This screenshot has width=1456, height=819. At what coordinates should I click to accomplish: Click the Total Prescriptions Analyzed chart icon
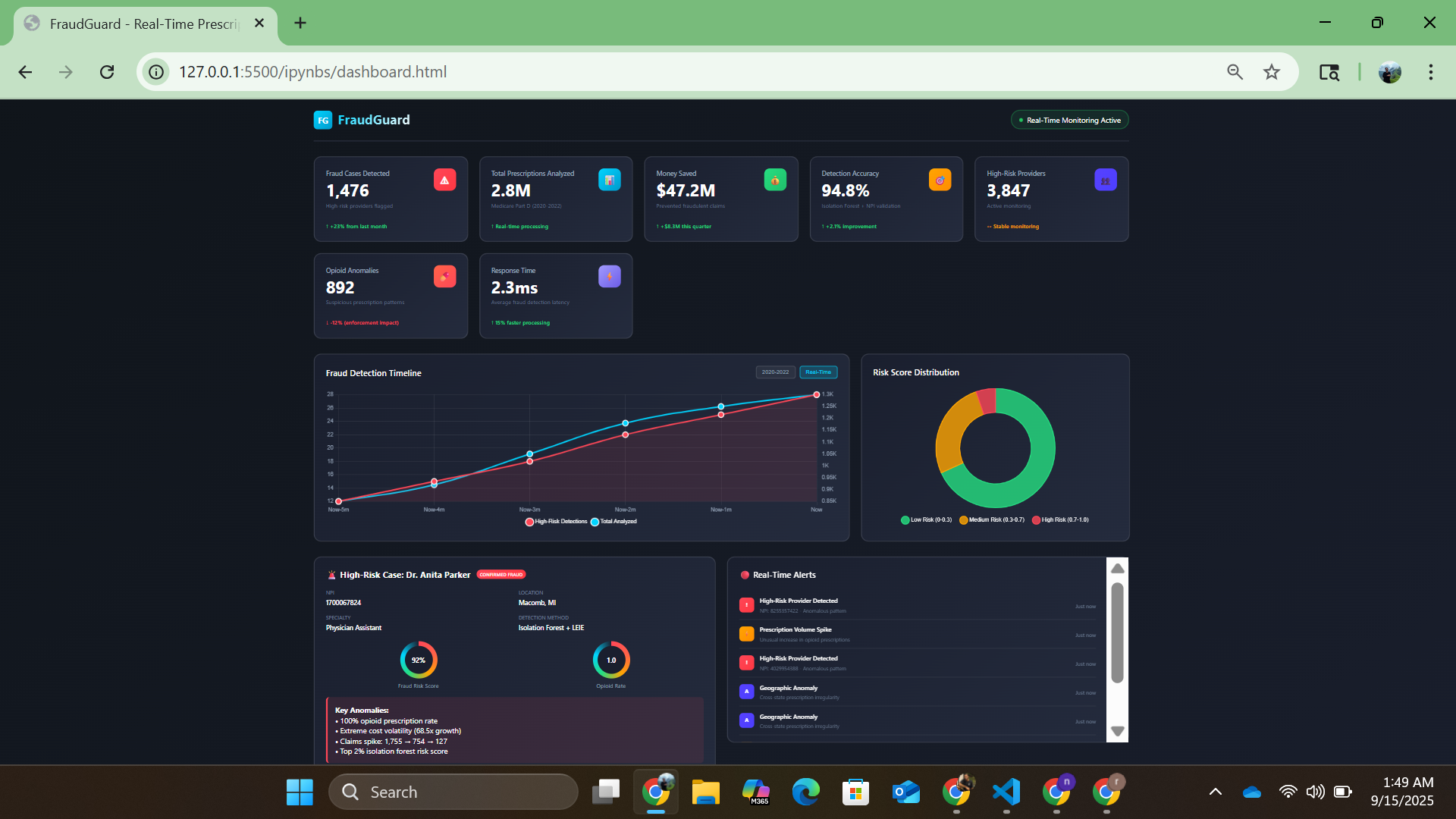coord(609,180)
